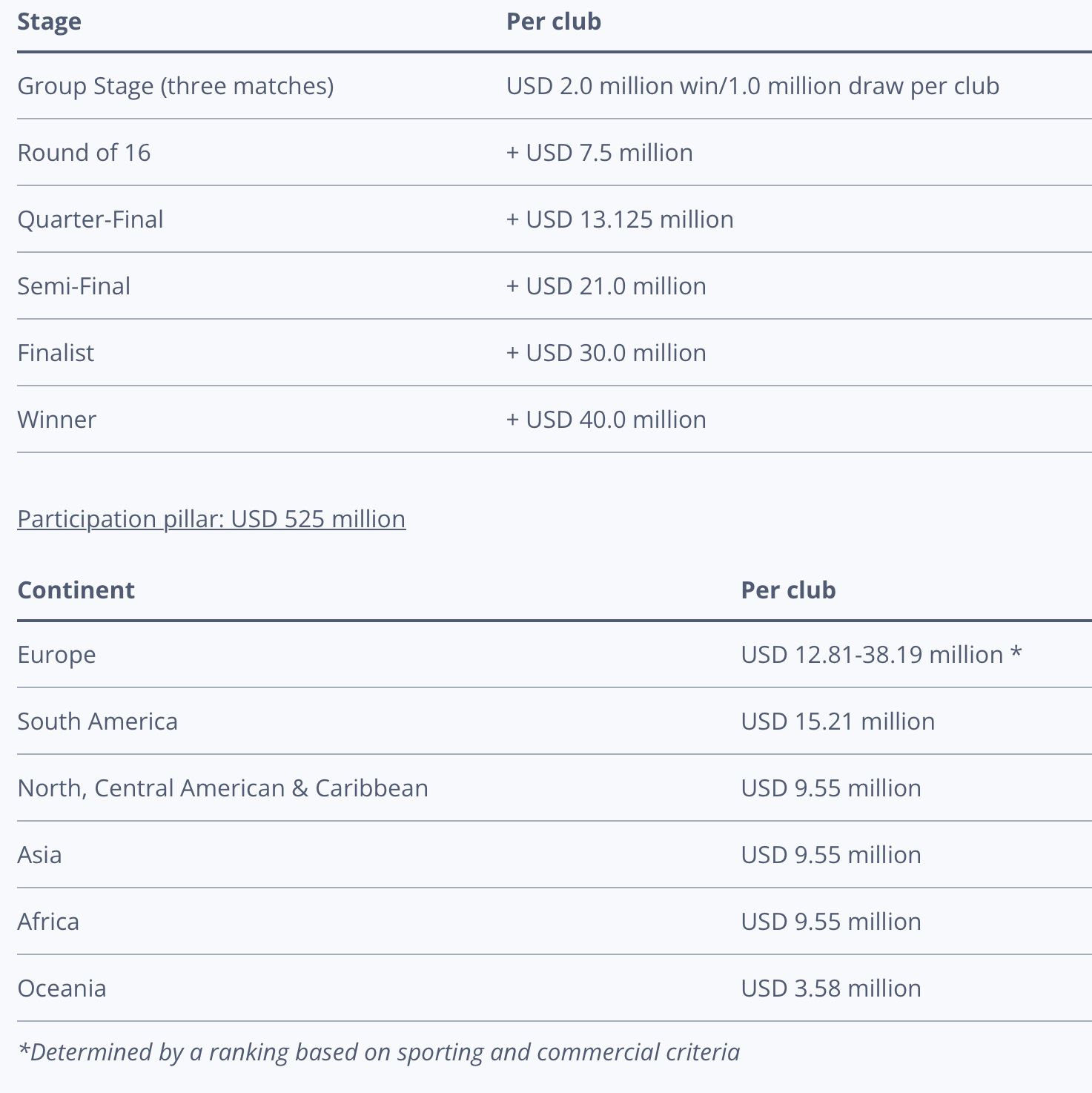Click the Winner row label
The width and height of the screenshot is (1092, 1093).
point(57,420)
